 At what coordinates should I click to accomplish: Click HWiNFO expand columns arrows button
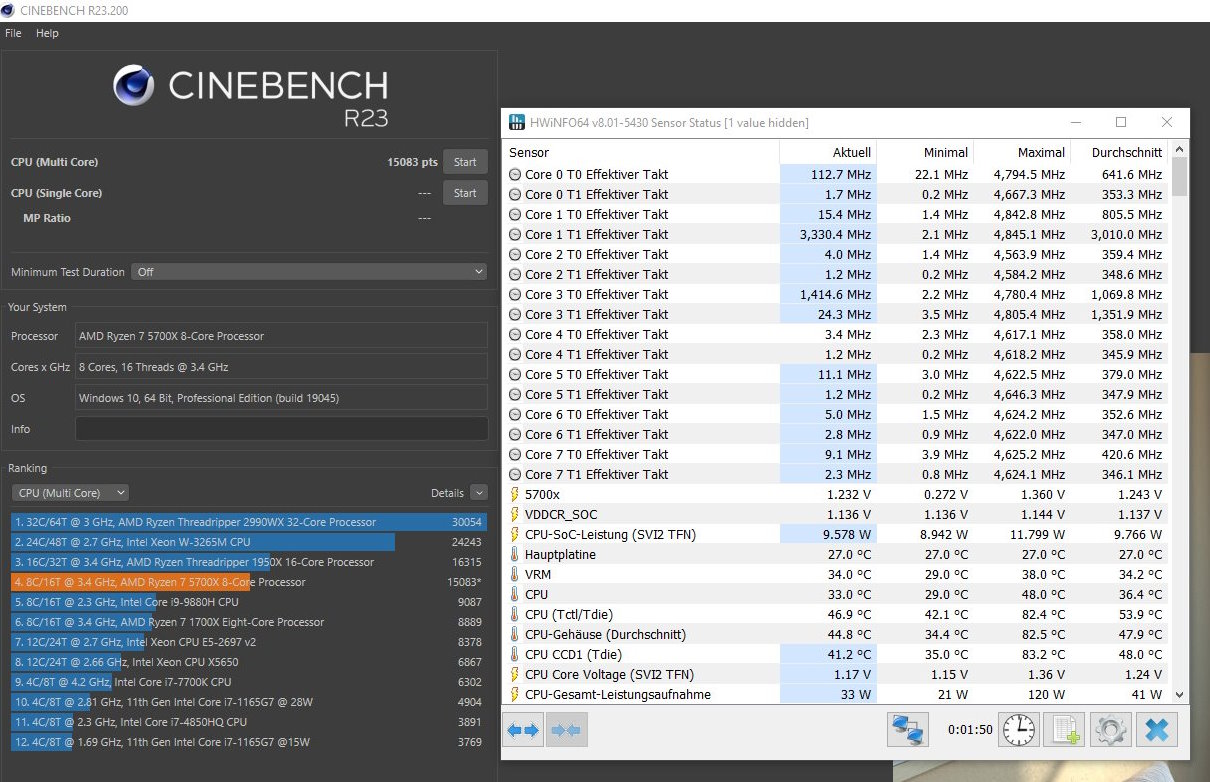[523, 730]
